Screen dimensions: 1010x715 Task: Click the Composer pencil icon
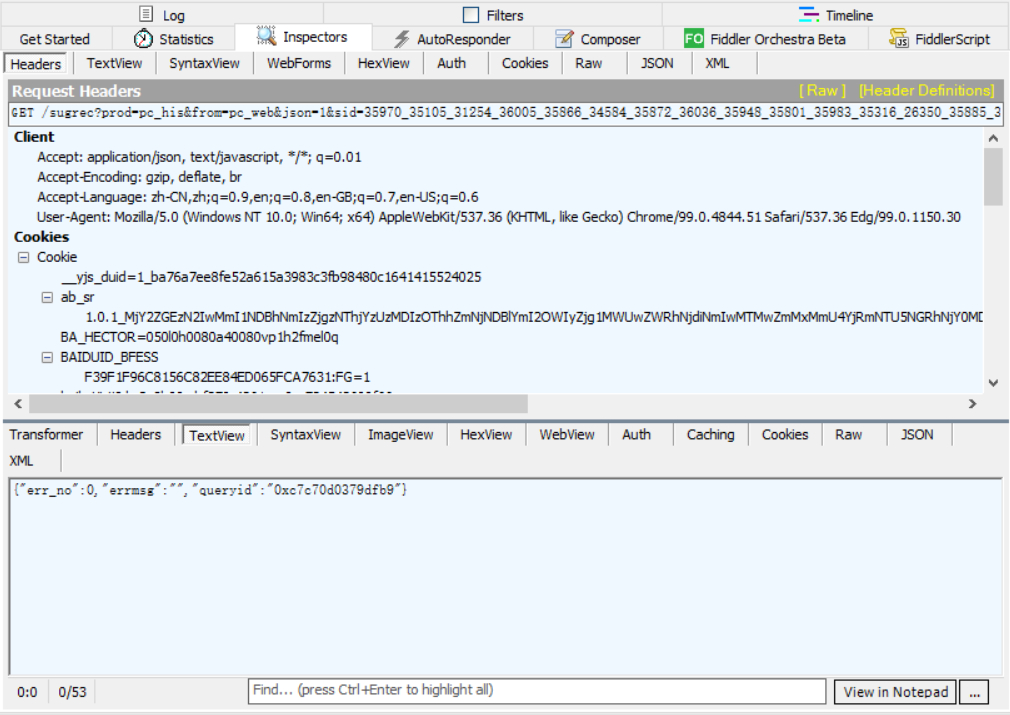(x=564, y=39)
